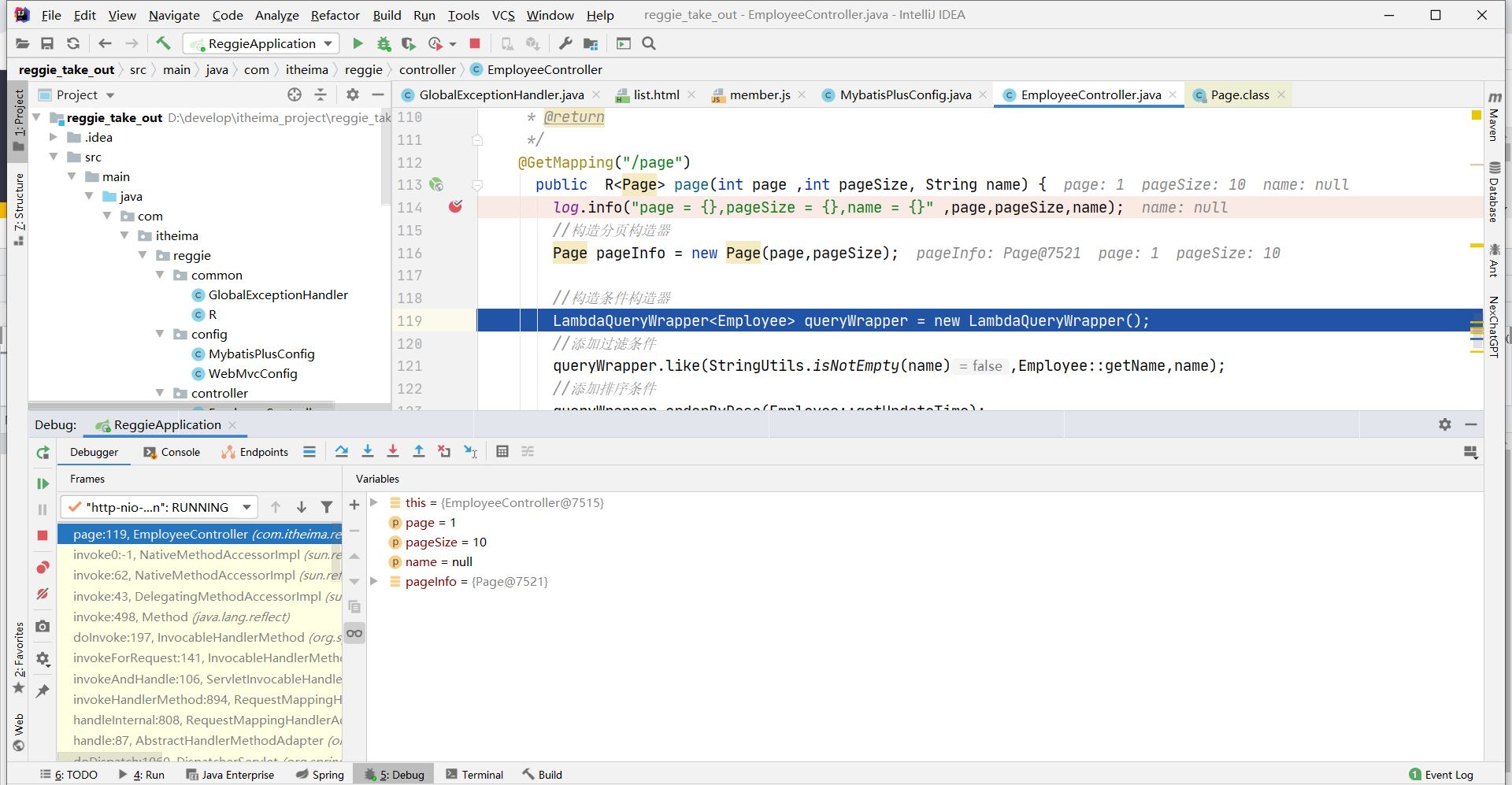Select WebMvcConfig in project tree
This screenshot has width=1512, height=785.
(253, 373)
